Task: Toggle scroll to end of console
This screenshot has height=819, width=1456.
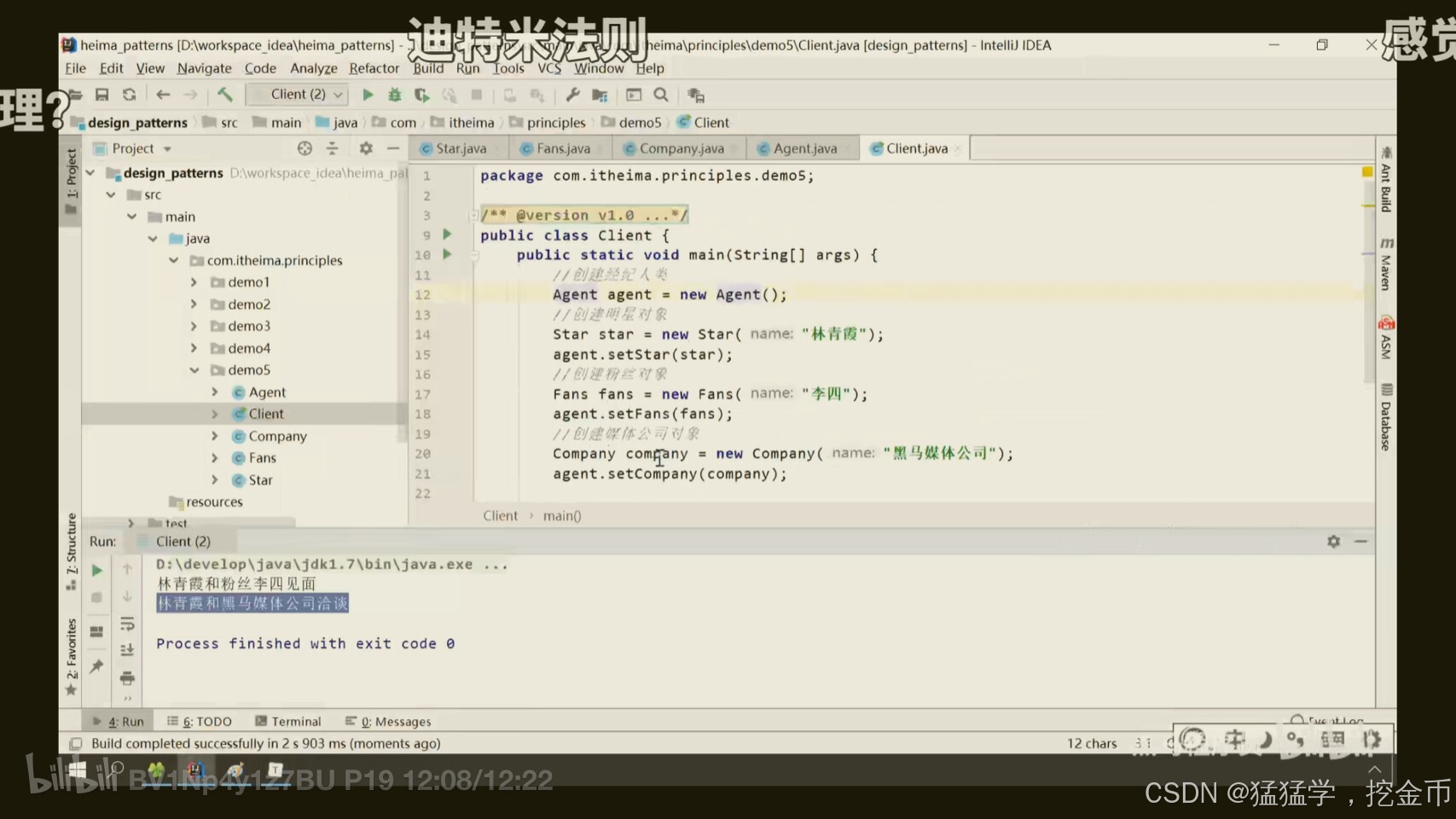Action: pyautogui.click(x=128, y=650)
